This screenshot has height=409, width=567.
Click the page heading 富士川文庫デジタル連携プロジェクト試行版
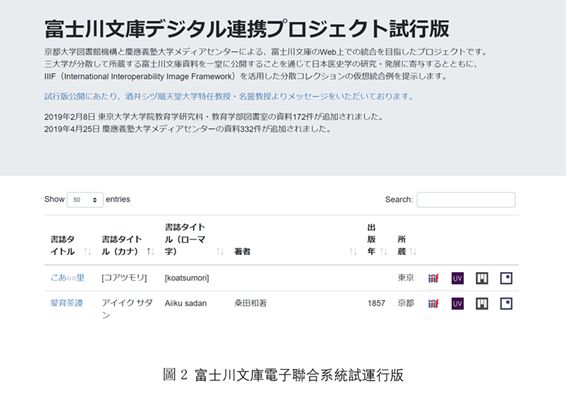pyautogui.click(x=247, y=29)
